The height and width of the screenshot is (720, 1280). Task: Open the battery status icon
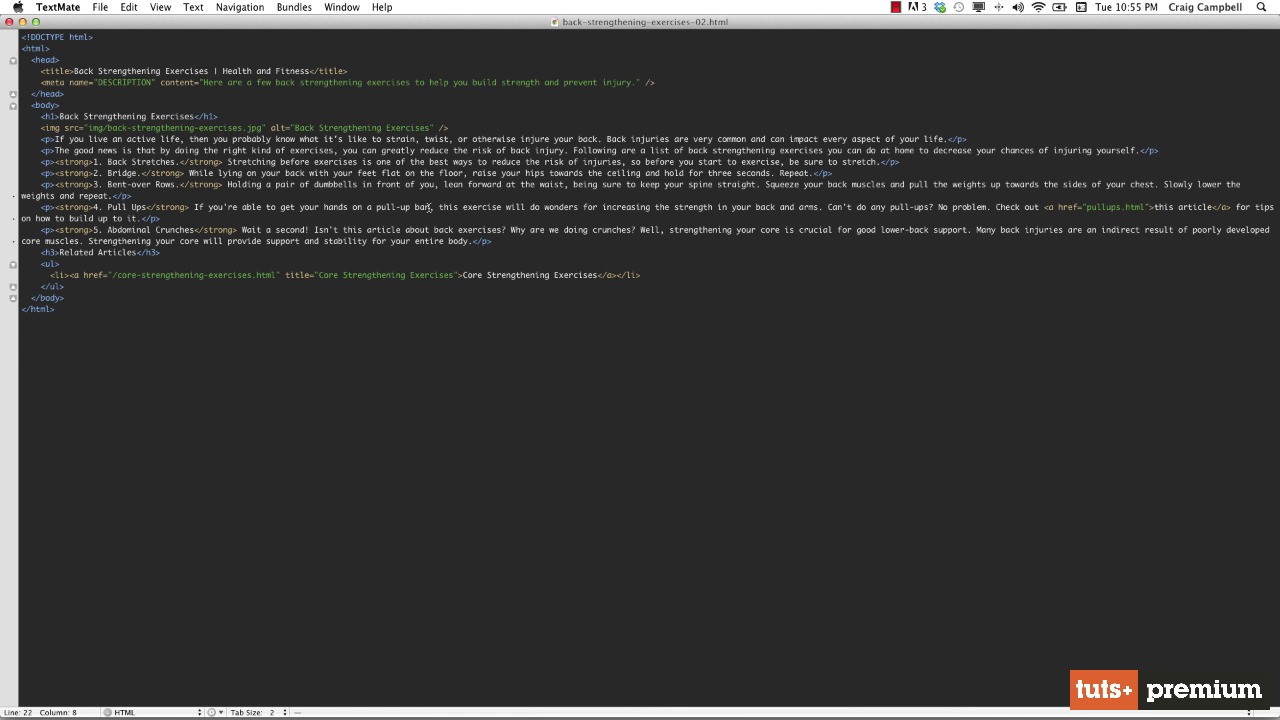1060,7
